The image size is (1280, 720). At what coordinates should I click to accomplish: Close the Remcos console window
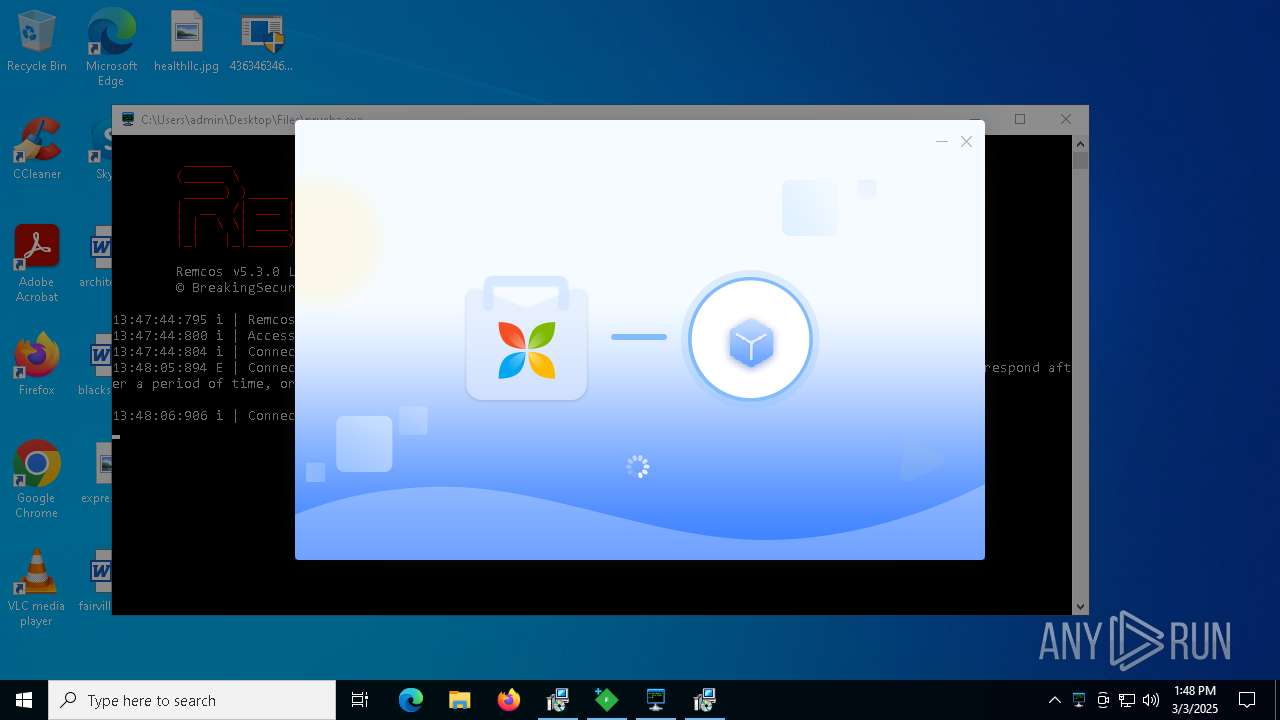[x=1066, y=119]
